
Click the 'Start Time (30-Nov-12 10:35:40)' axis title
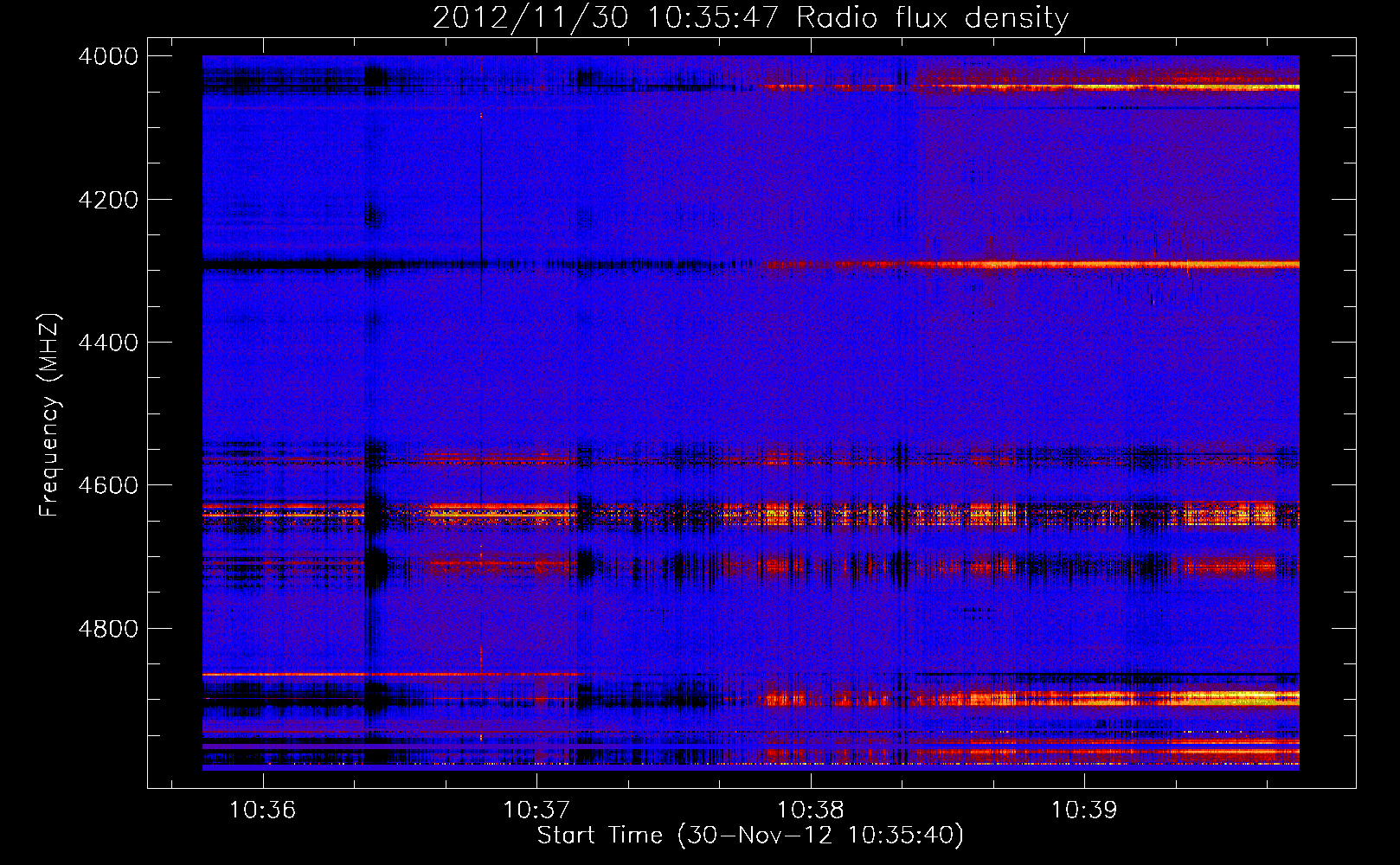pos(750,836)
